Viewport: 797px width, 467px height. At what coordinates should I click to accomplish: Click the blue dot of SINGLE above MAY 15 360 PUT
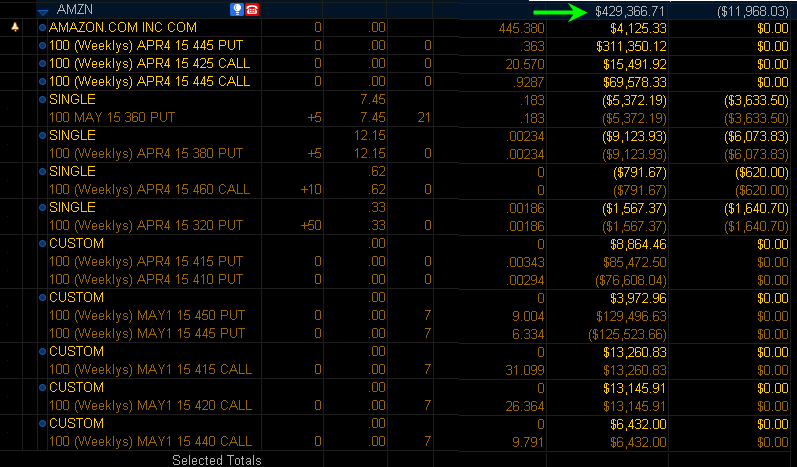pyautogui.click(x=42, y=100)
